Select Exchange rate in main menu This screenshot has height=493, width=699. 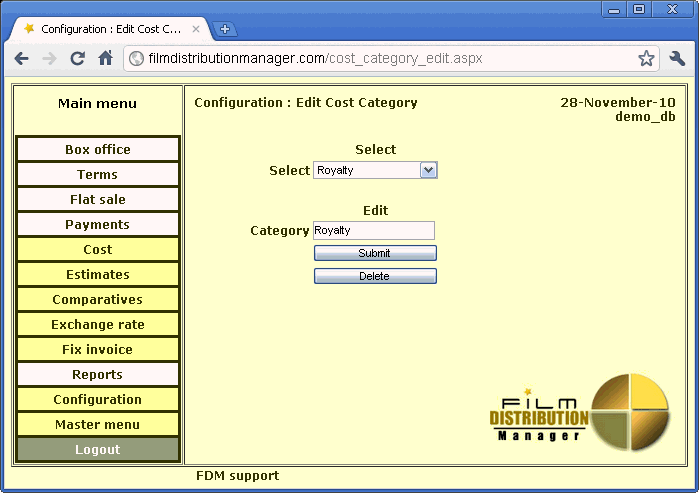(x=98, y=324)
